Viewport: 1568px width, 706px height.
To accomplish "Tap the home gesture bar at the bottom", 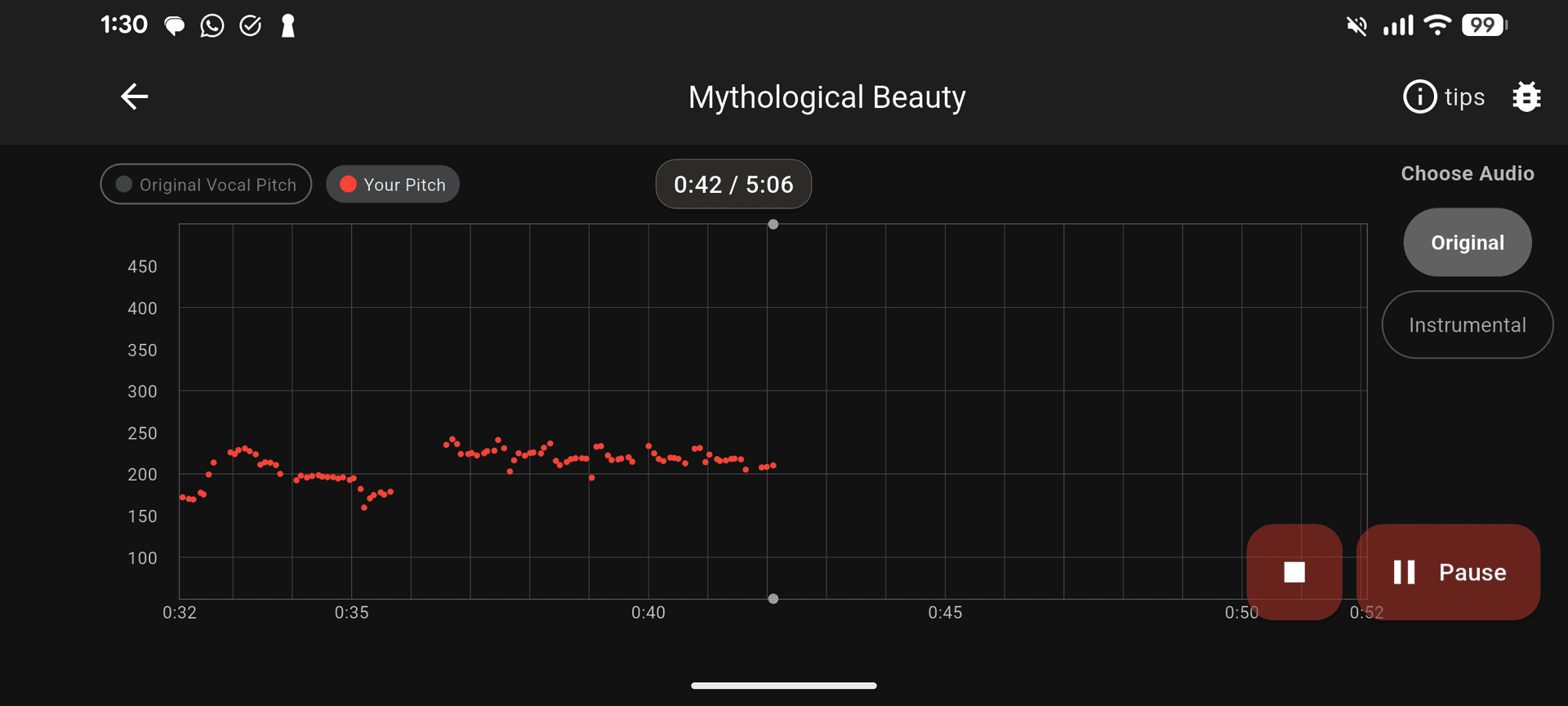I will click(x=784, y=686).
